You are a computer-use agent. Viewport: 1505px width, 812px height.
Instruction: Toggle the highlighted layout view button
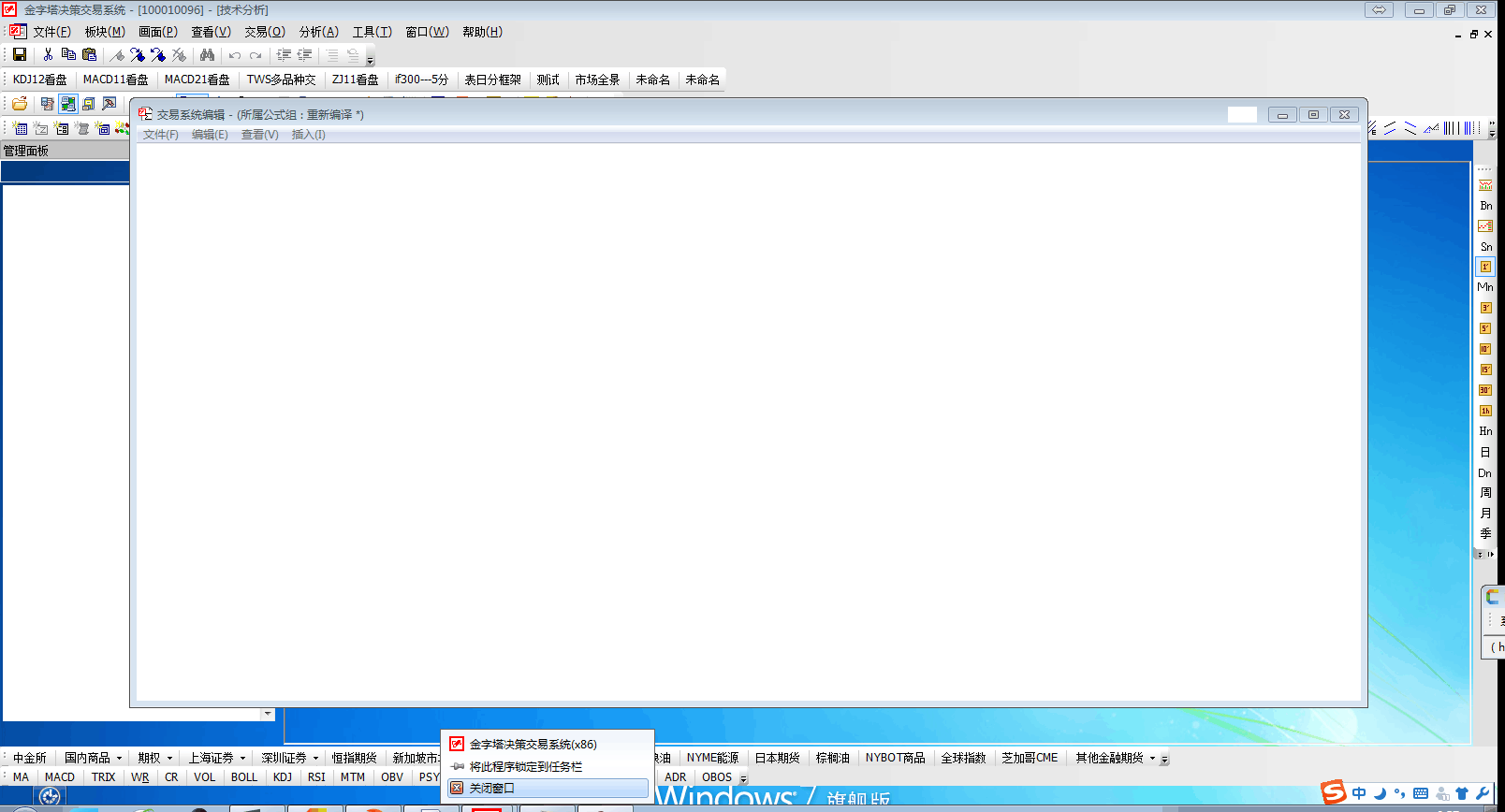coord(67,104)
